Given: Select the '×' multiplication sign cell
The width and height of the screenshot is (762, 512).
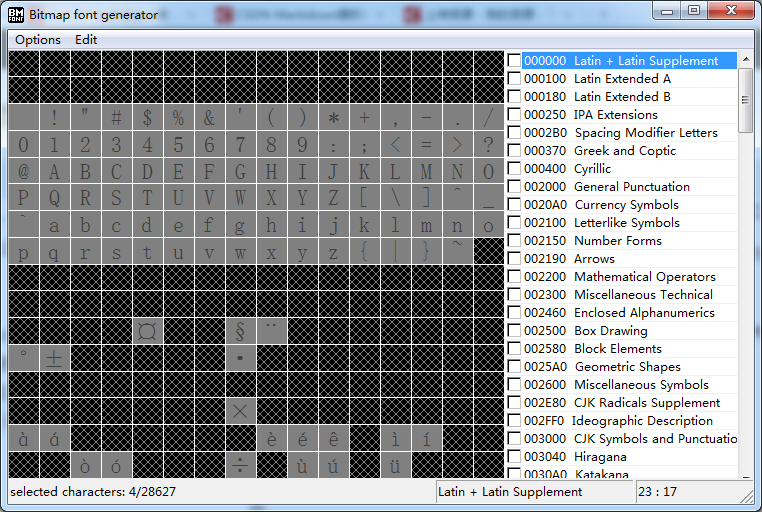Looking at the screenshot, I should point(240,412).
